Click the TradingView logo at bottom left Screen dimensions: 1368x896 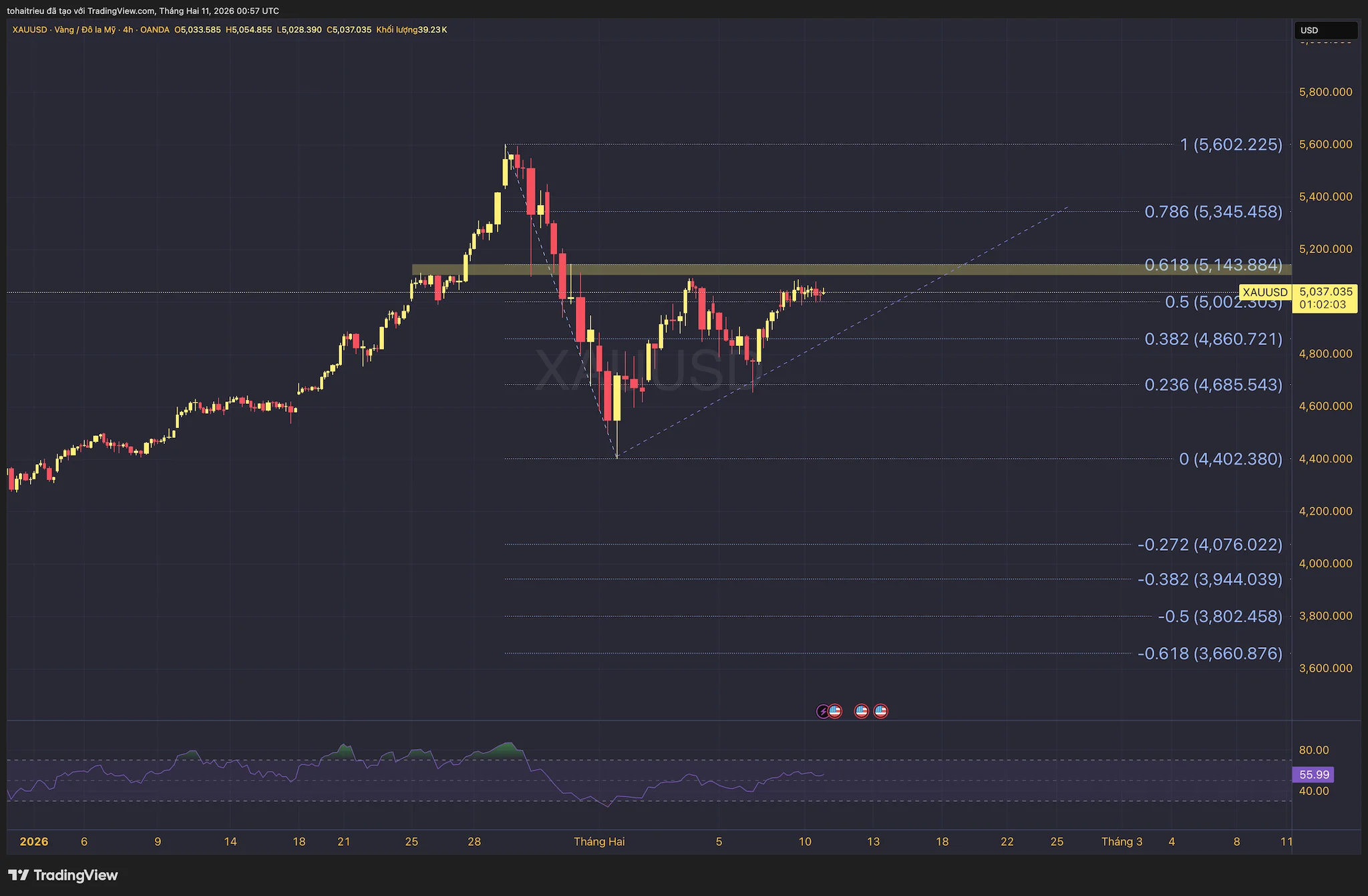click(x=63, y=875)
